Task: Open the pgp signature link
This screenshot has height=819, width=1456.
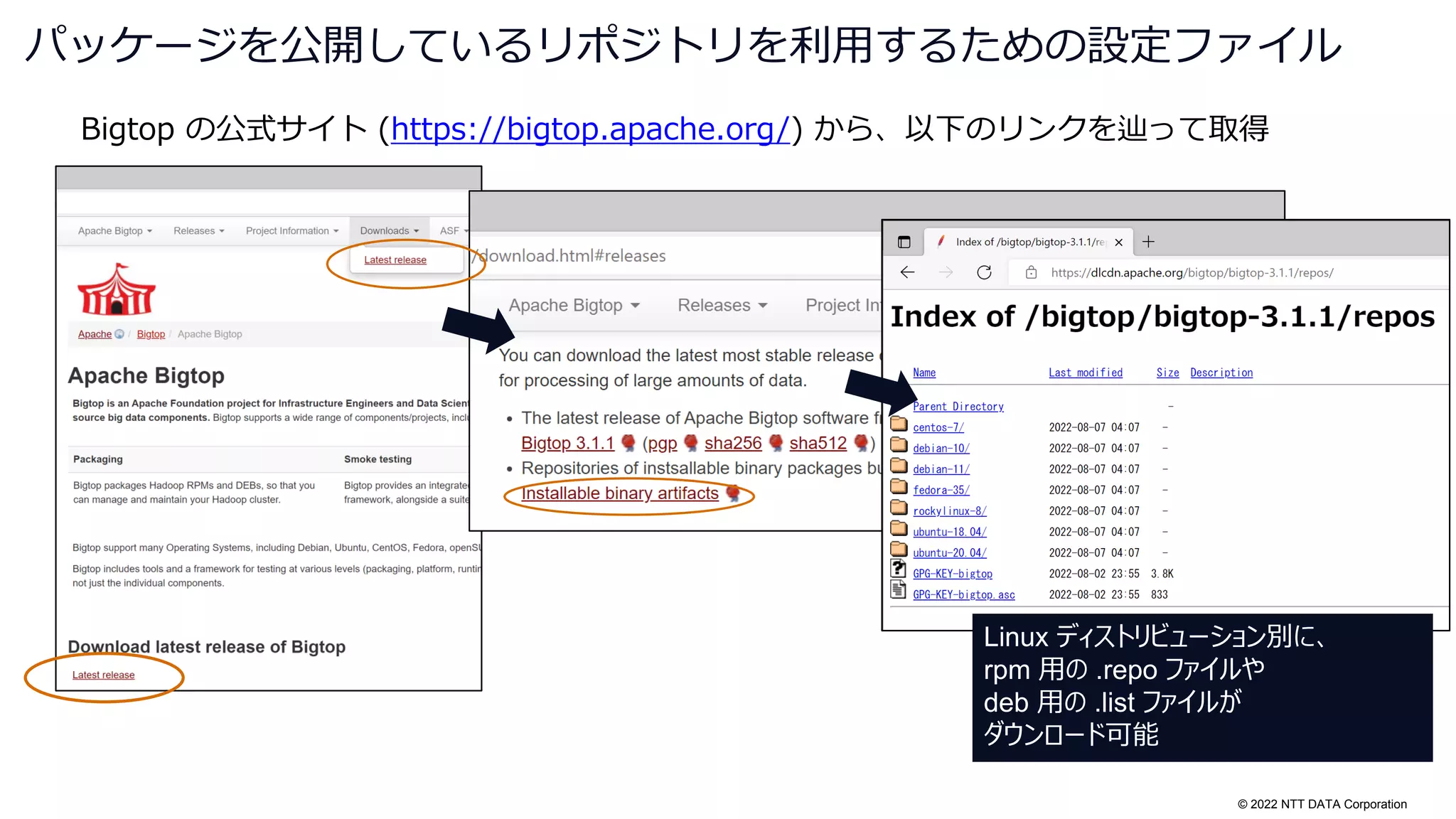Action: [x=663, y=444]
